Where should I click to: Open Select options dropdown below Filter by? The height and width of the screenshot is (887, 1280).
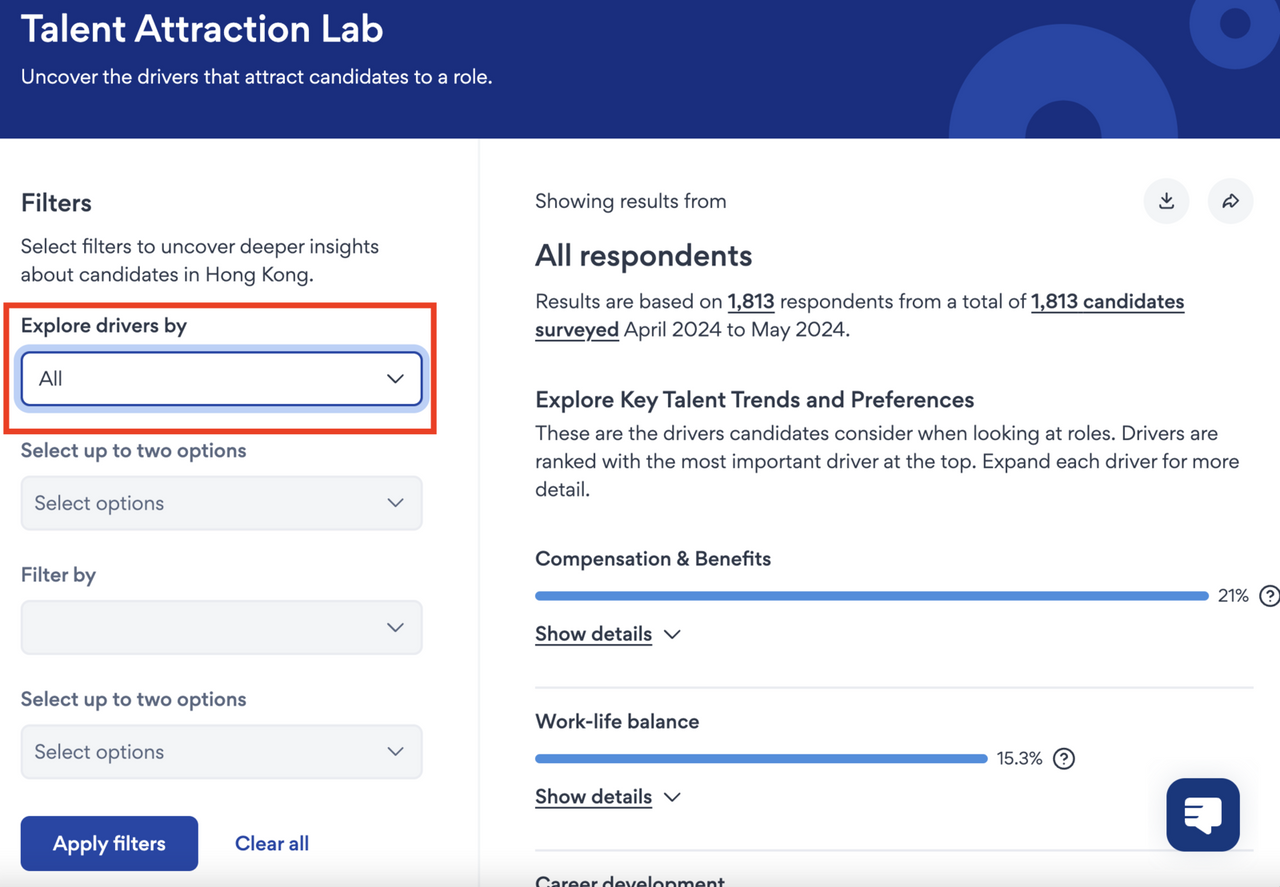pos(221,752)
